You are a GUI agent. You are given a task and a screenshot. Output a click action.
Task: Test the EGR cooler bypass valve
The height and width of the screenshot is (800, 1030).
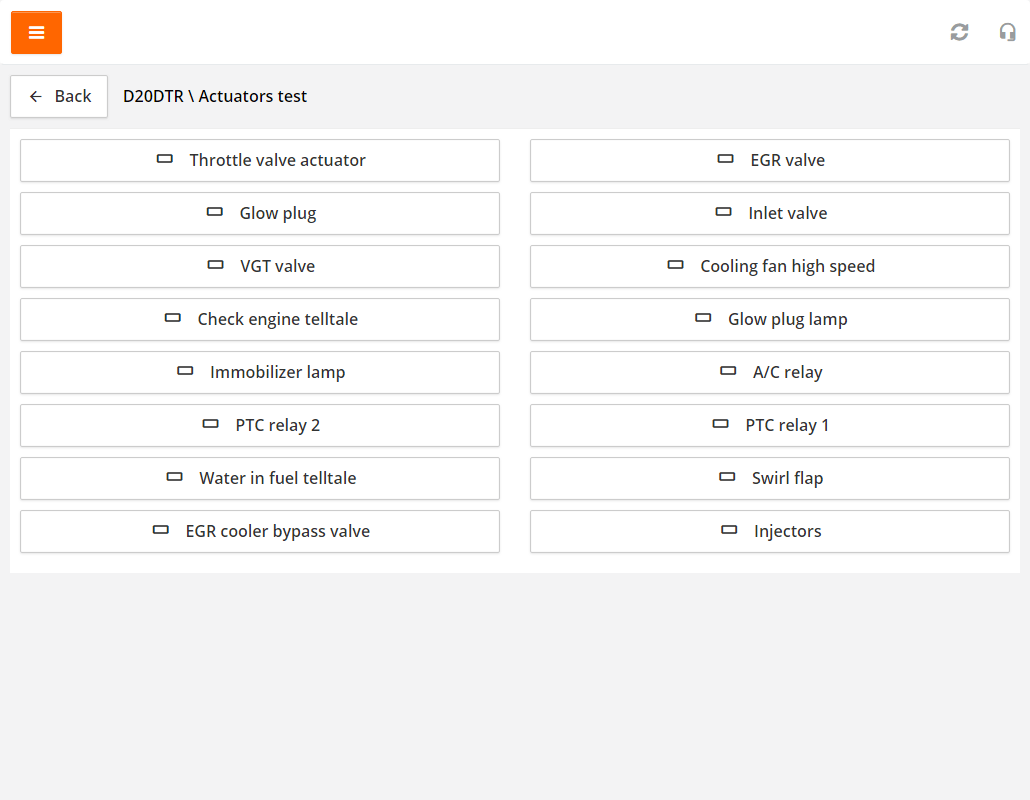(x=260, y=531)
